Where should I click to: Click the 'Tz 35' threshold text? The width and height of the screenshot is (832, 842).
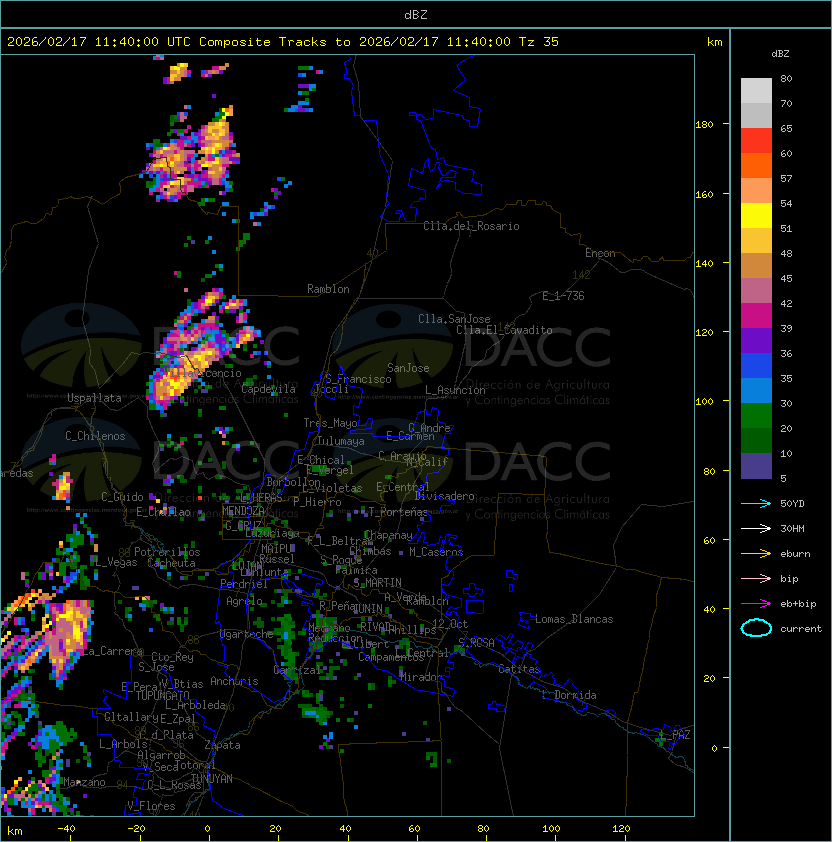pyautogui.click(x=539, y=42)
